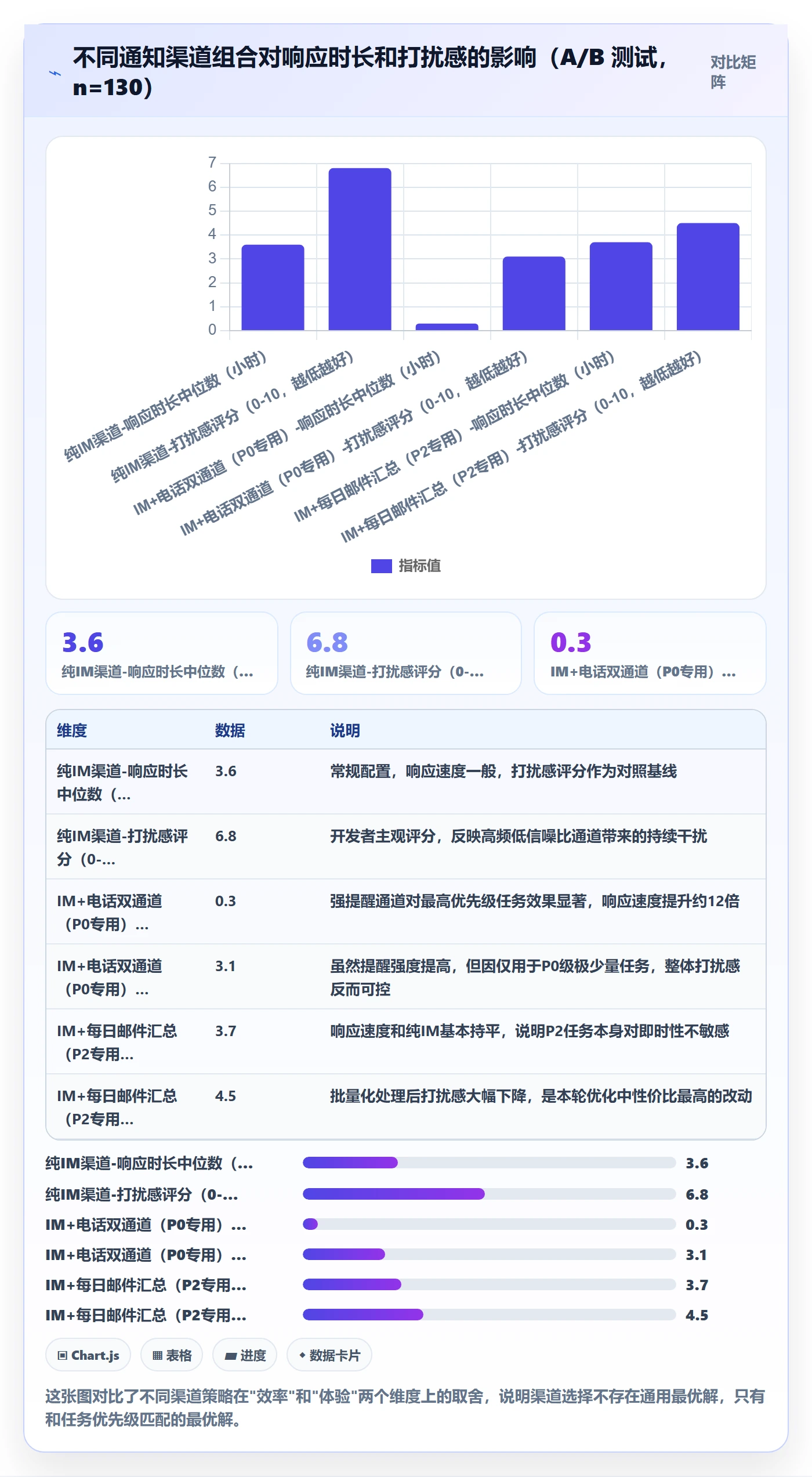
Task: Click the 进度 tag chip
Action: [x=245, y=1355]
